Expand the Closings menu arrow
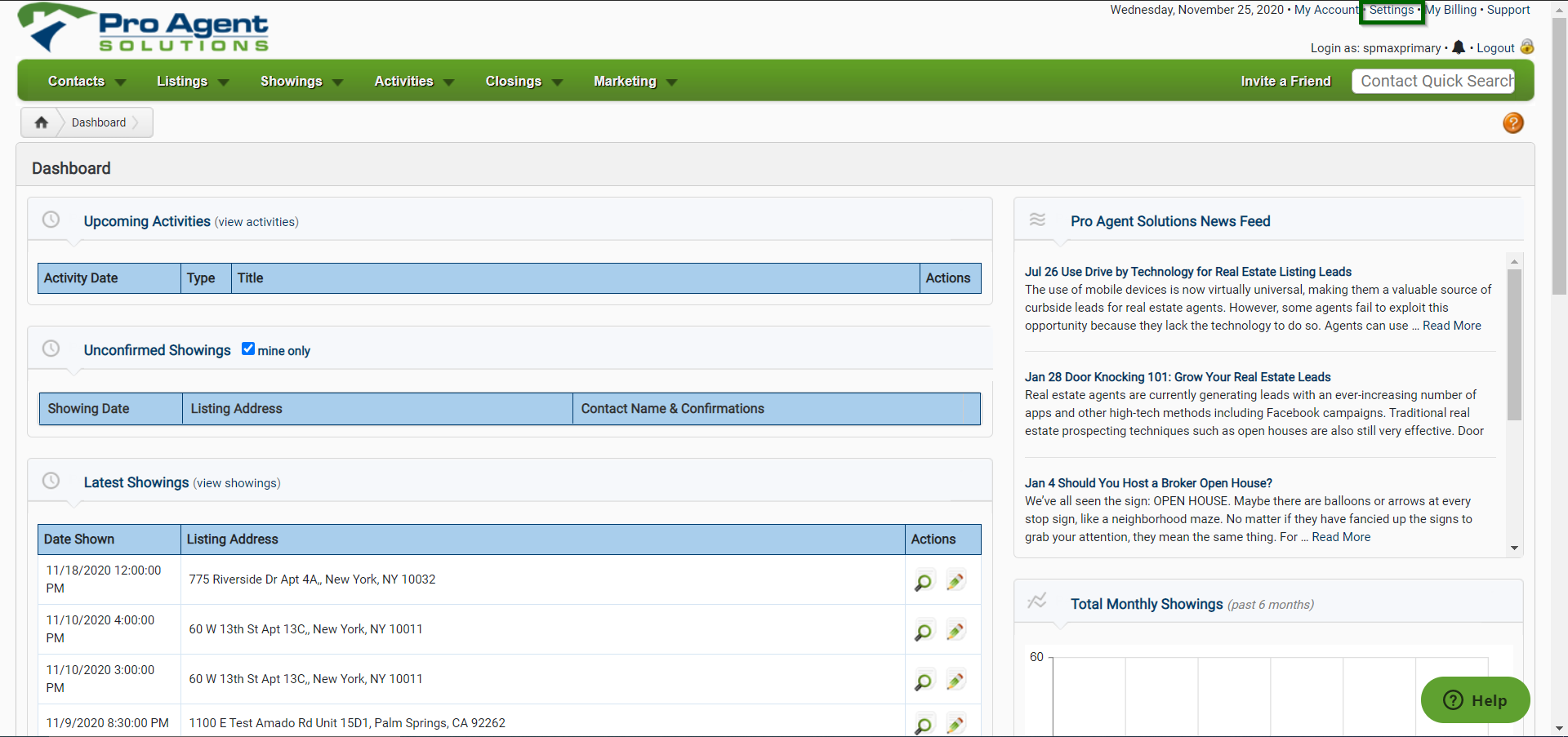This screenshot has width=1568, height=737. (x=558, y=82)
